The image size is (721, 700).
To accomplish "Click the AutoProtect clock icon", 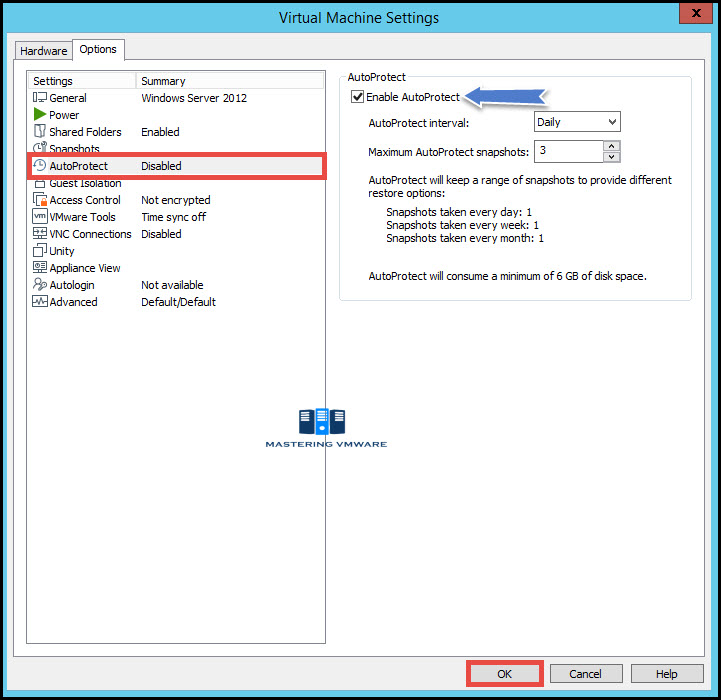I will (x=40, y=166).
